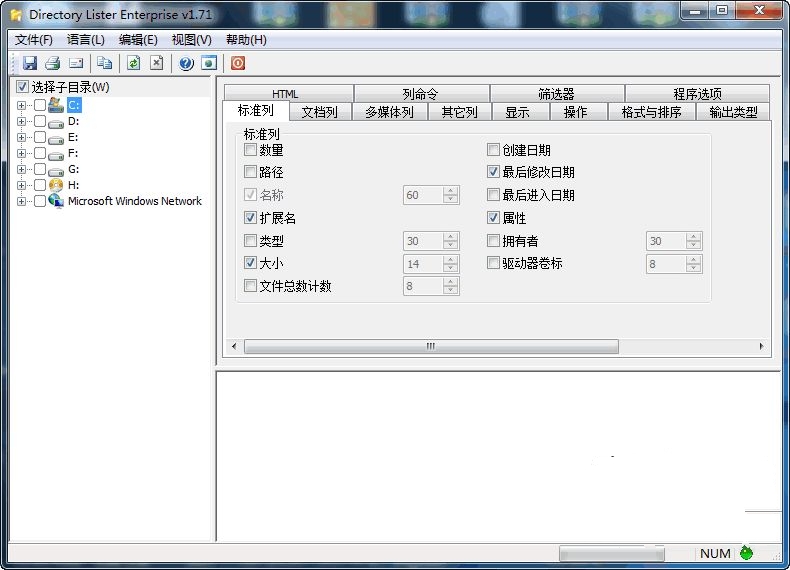Click the Microsoft Windows Network globe icon
Image resolution: width=790 pixels, height=570 pixels.
coord(56,201)
